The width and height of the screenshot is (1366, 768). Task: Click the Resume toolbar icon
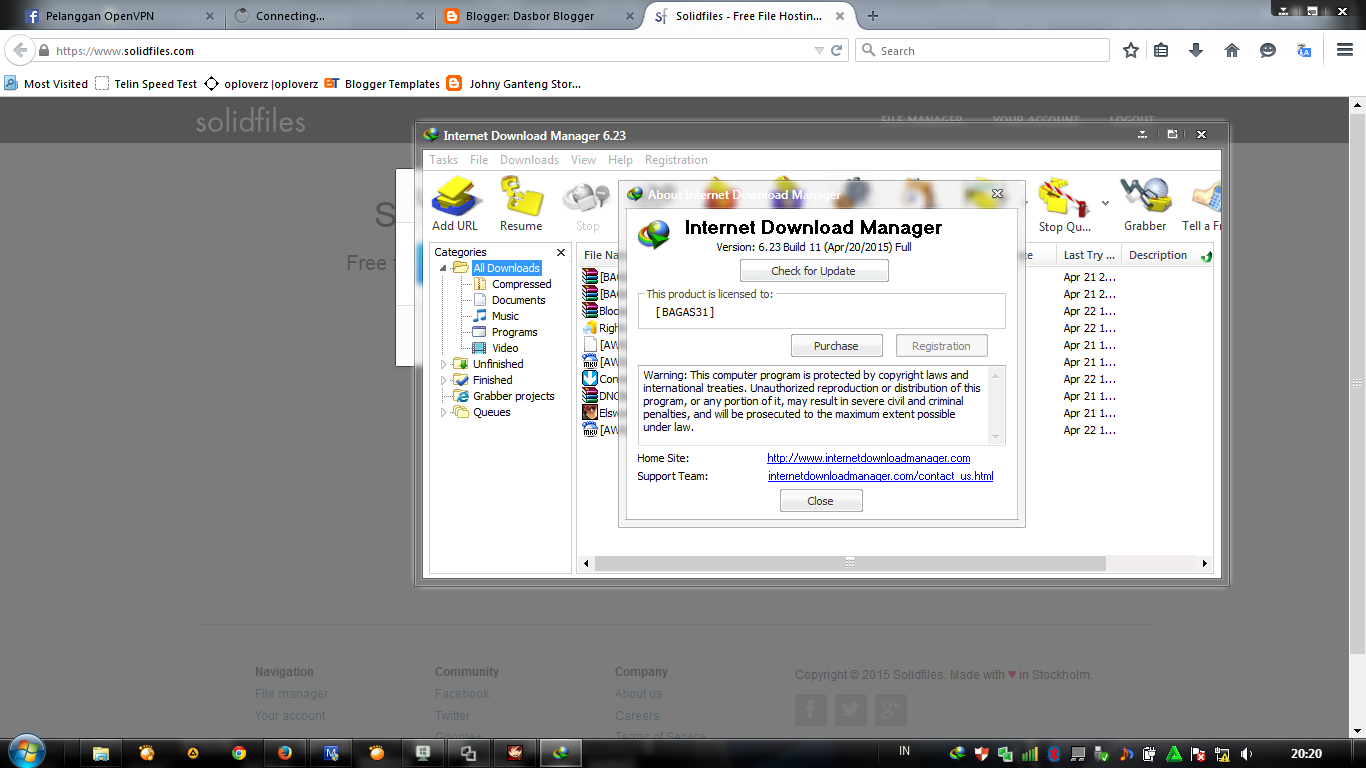pyautogui.click(x=521, y=204)
